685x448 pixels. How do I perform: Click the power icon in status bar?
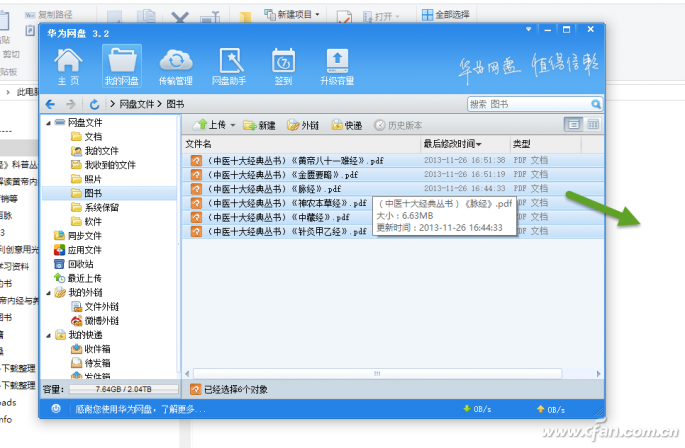click(56, 409)
